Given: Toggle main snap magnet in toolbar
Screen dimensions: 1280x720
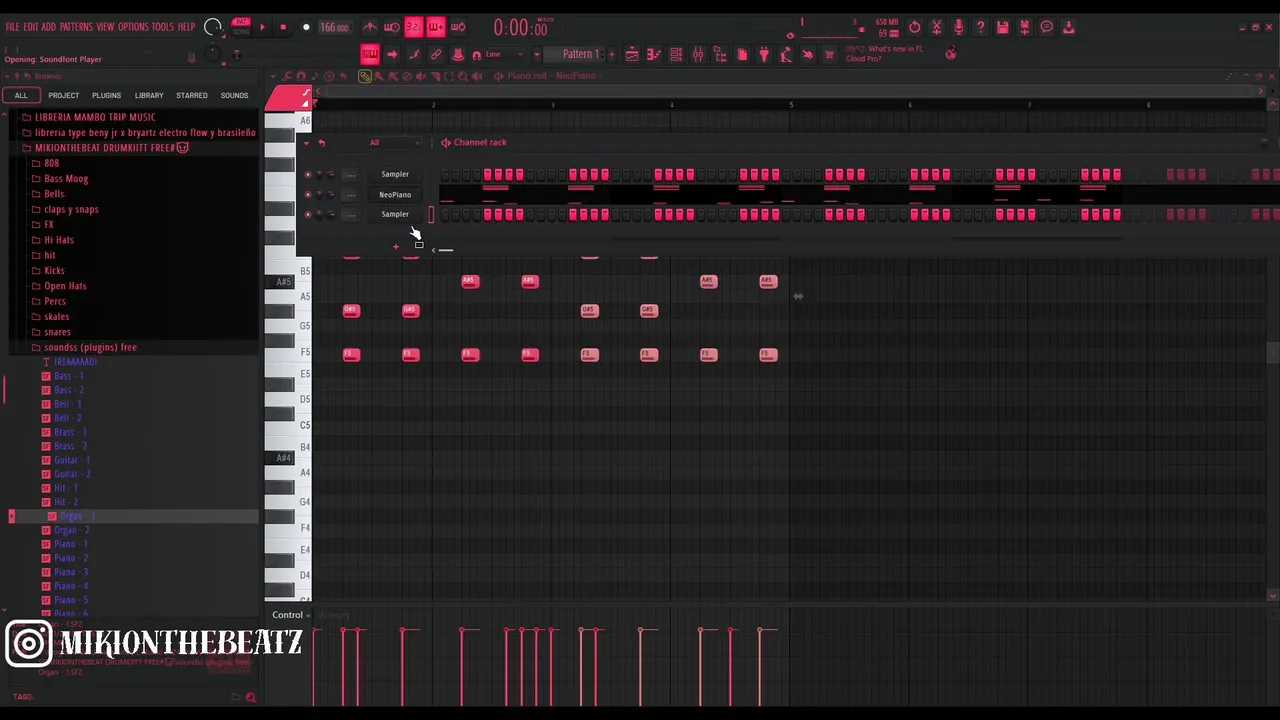Looking at the screenshot, I should tap(477, 54).
